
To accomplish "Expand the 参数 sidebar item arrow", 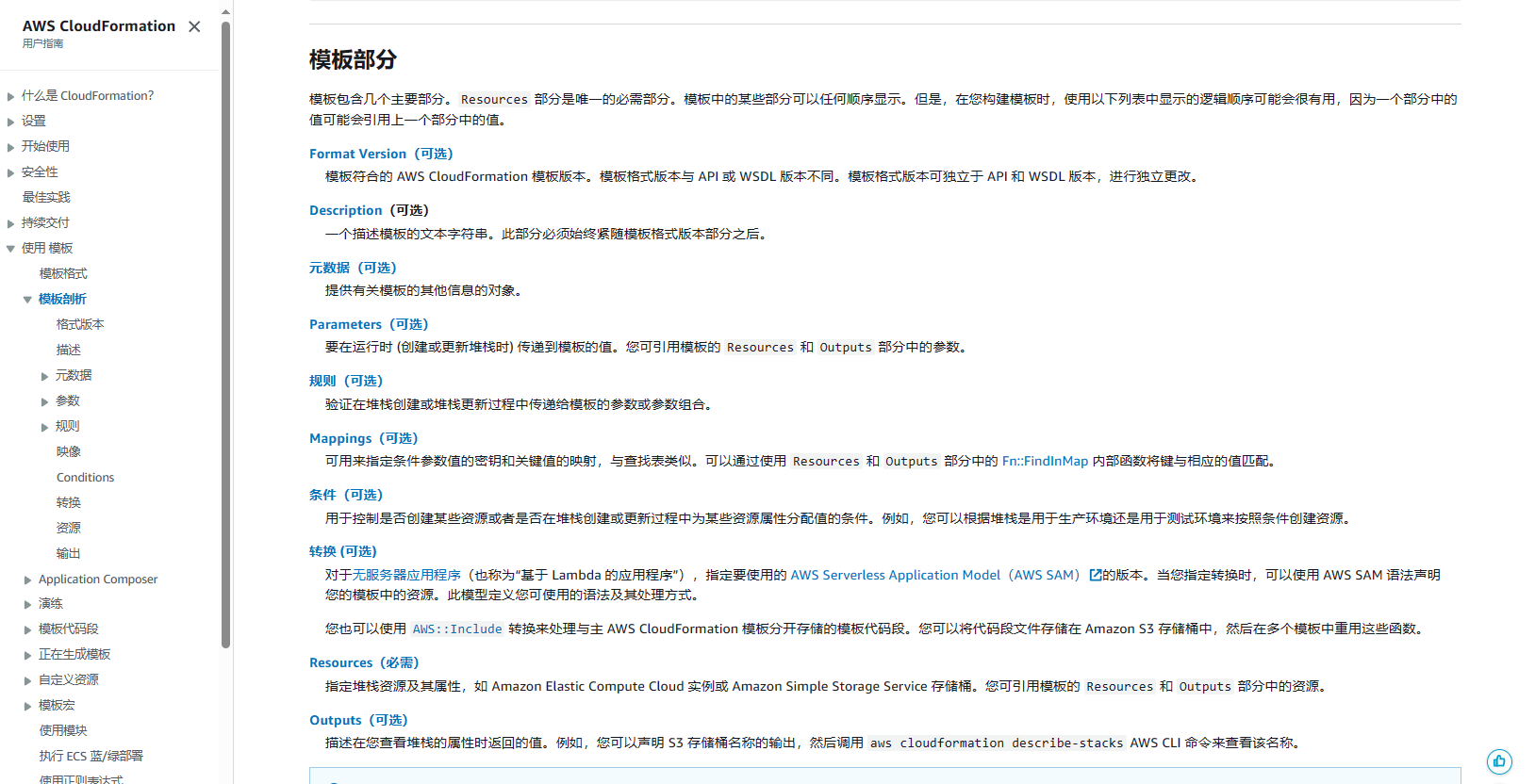I will point(44,401).
